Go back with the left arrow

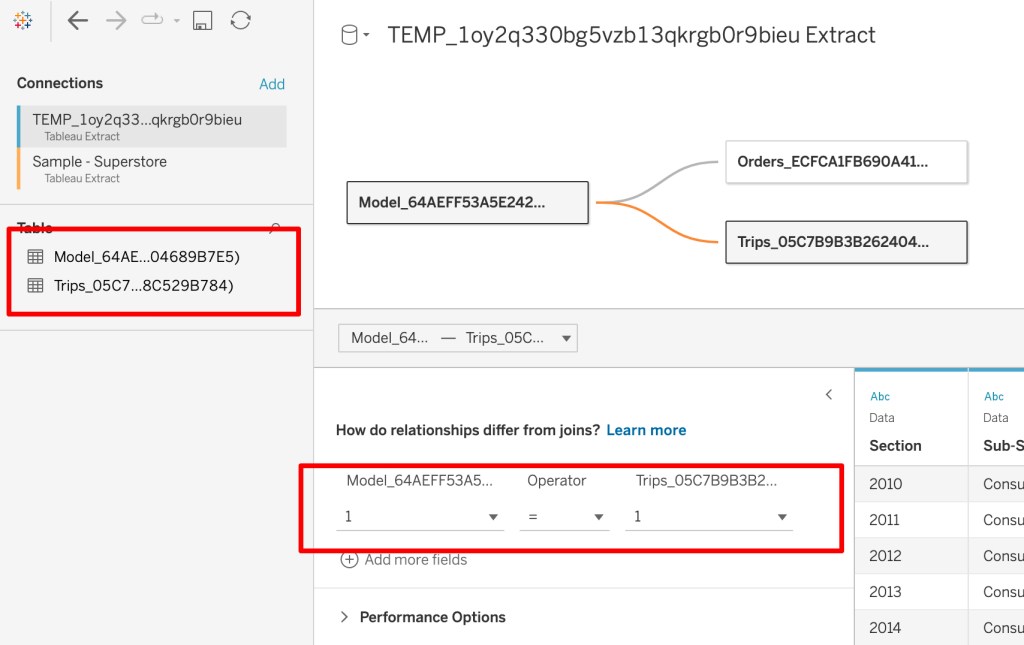pos(77,21)
